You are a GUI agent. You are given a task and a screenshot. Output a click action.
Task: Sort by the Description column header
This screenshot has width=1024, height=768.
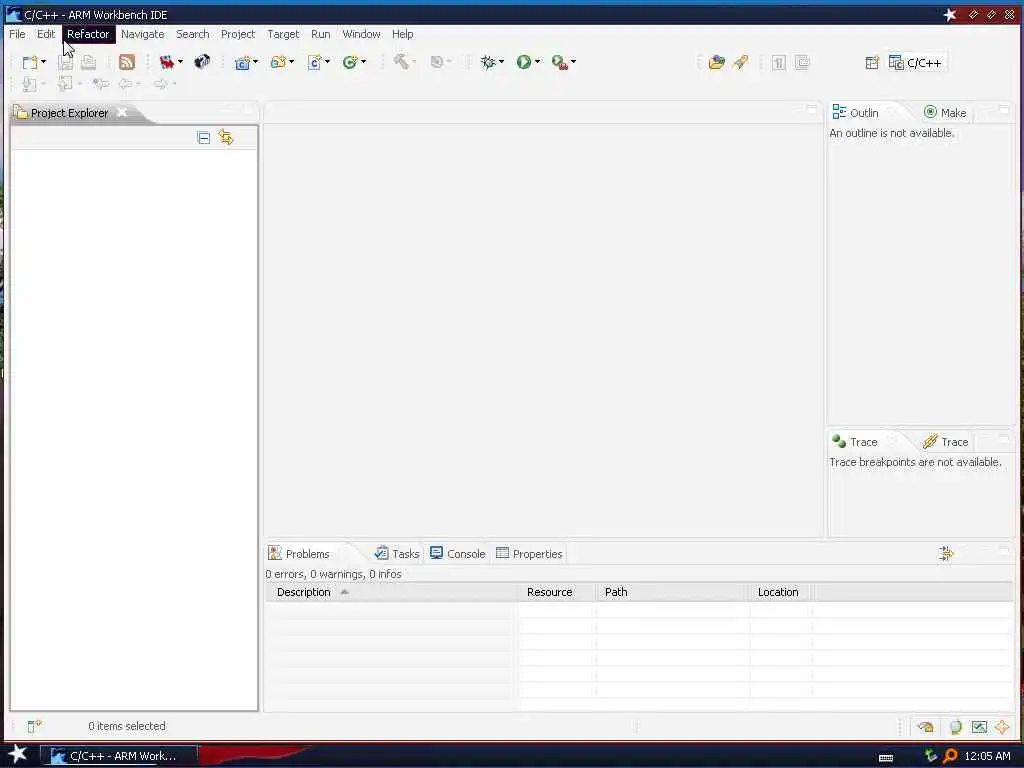click(x=392, y=592)
